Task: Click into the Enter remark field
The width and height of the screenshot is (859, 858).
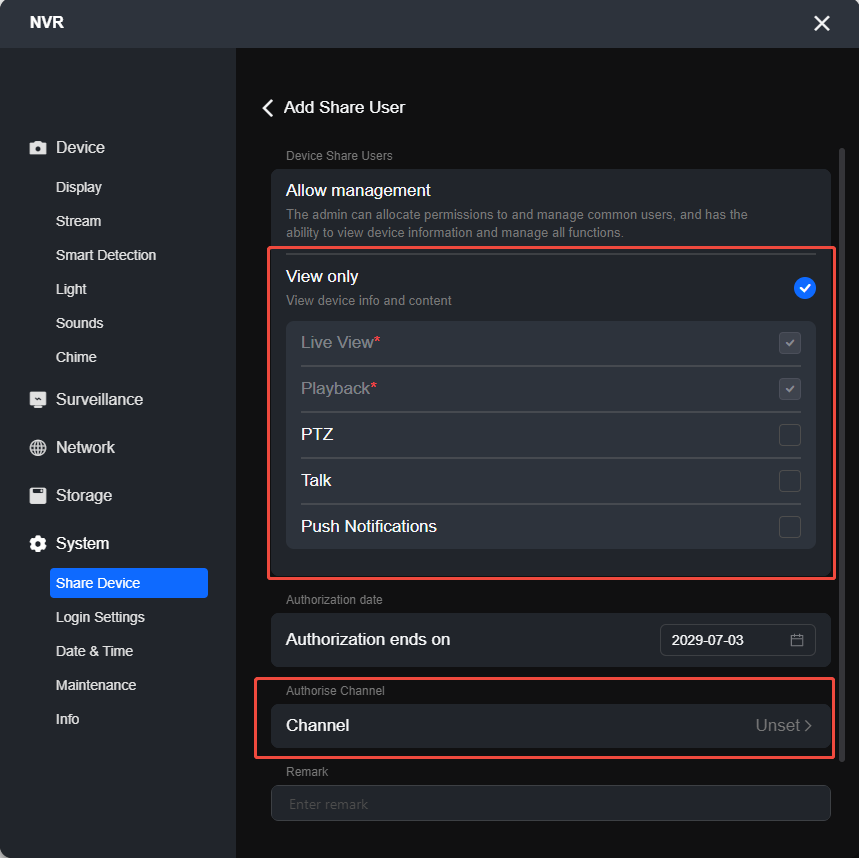Action: coord(551,803)
